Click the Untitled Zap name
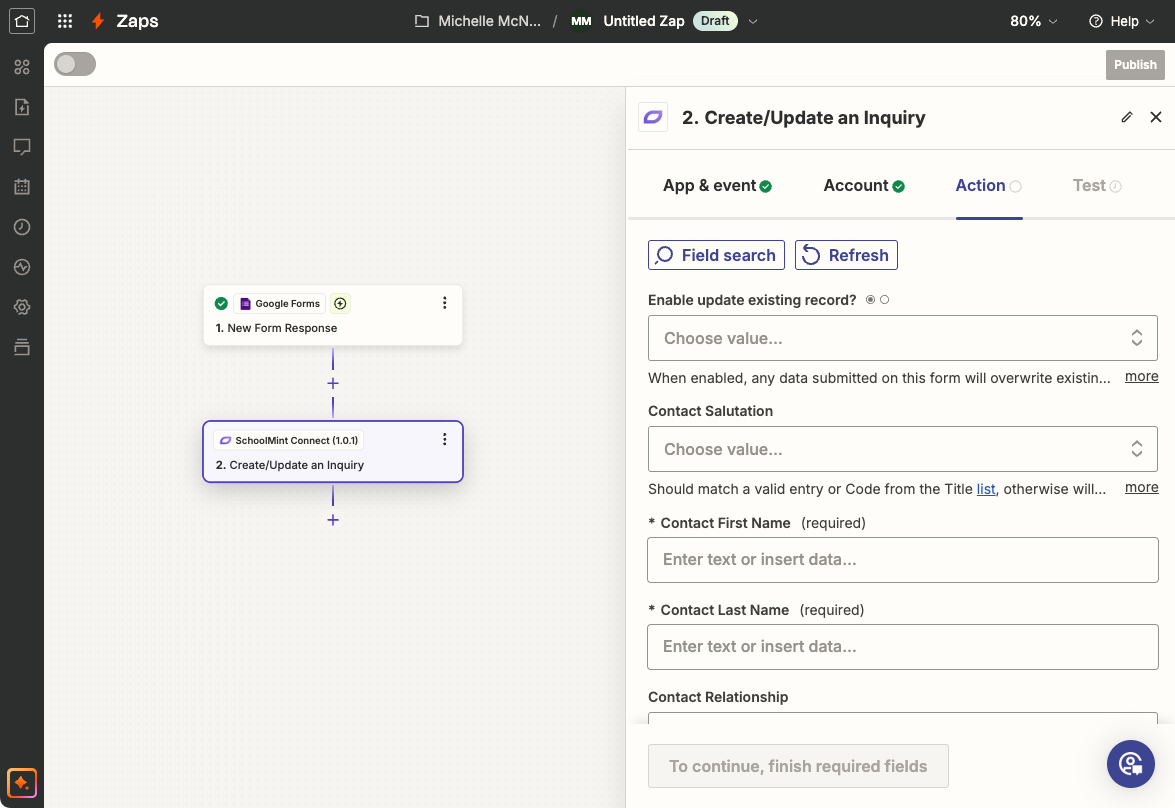Viewport: 1175px width, 808px height. pos(644,21)
